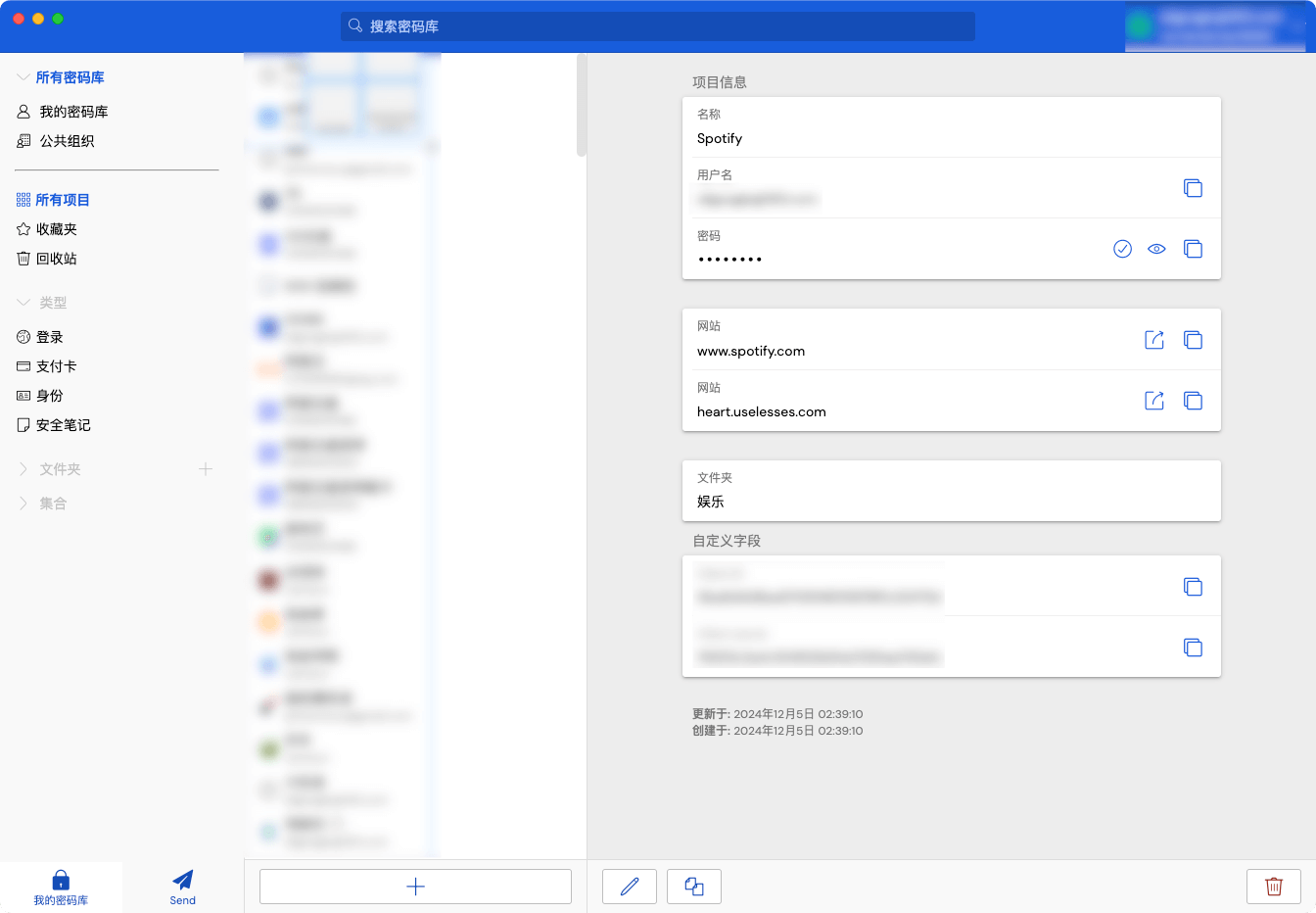Screen dimensions: 1316x913
Task: Copy the first custom field value
Action: pyautogui.click(x=1193, y=587)
